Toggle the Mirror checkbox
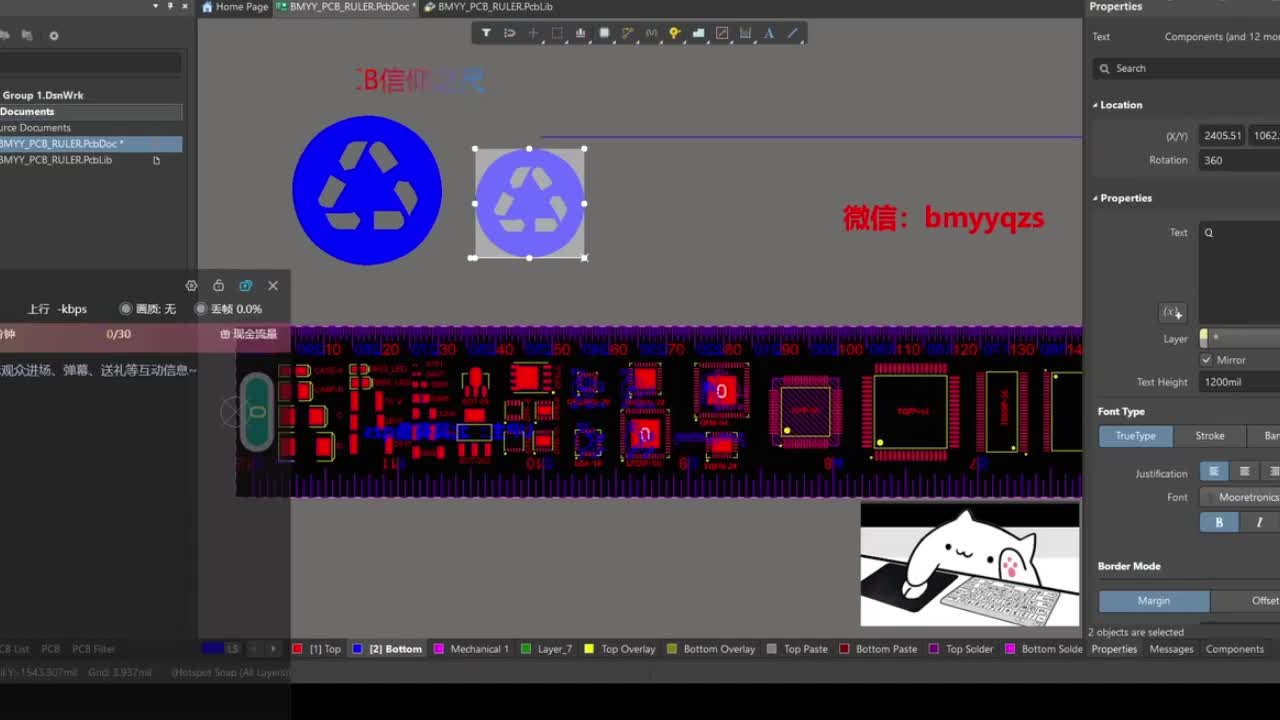The height and width of the screenshot is (720, 1280). 1206,360
